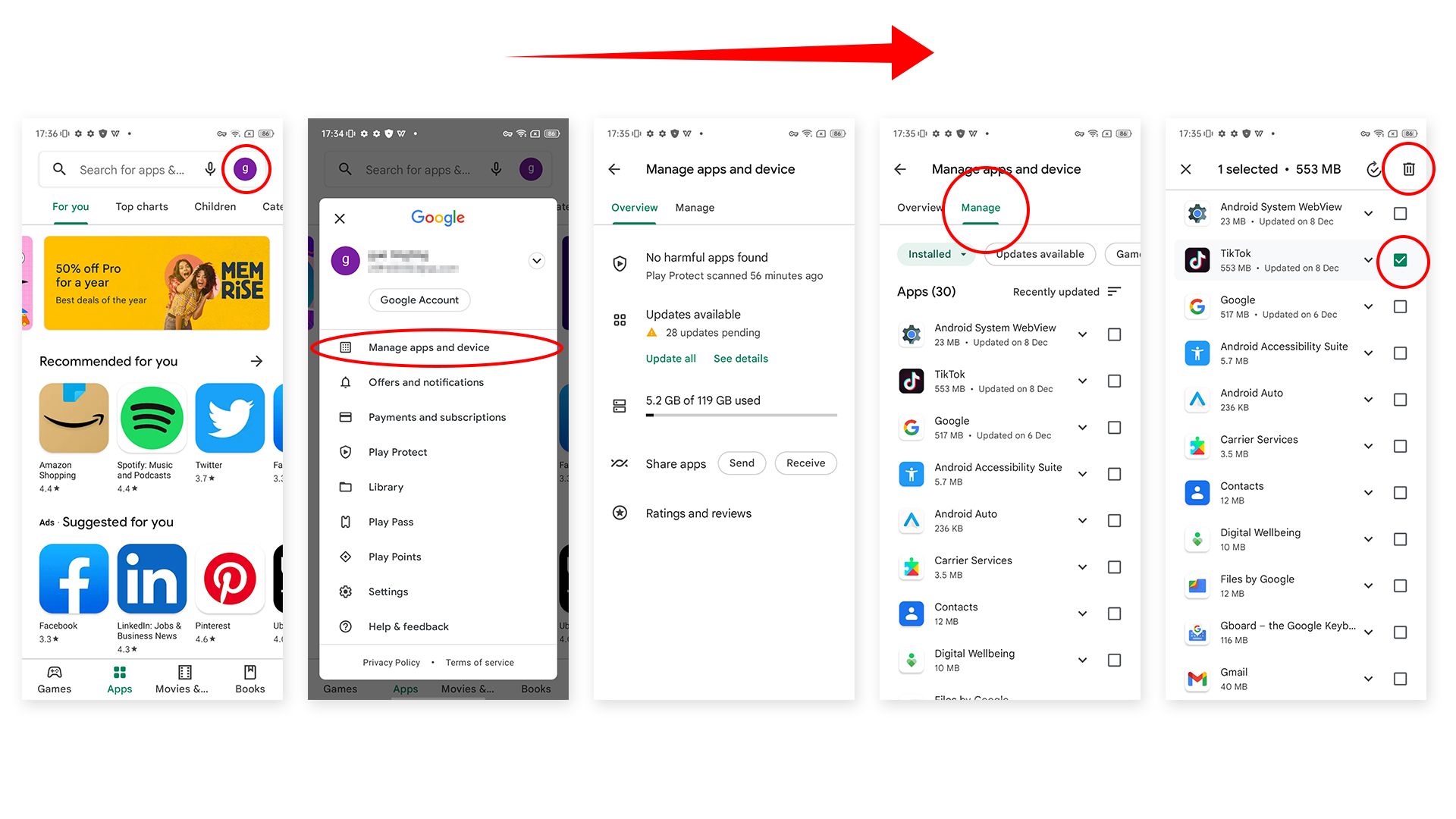The image size is (1456, 819).
Task: Click the sort icon beside Recently updated
Action: (x=1114, y=291)
